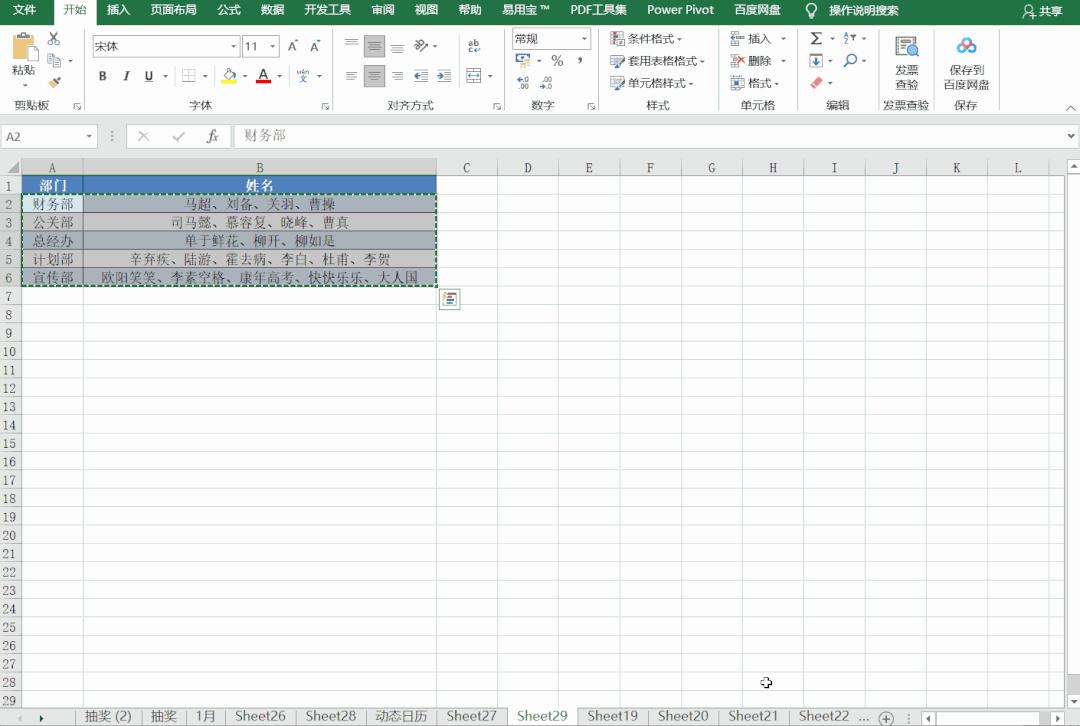Click the 共享 share button

pyautogui.click(x=1042, y=11)
